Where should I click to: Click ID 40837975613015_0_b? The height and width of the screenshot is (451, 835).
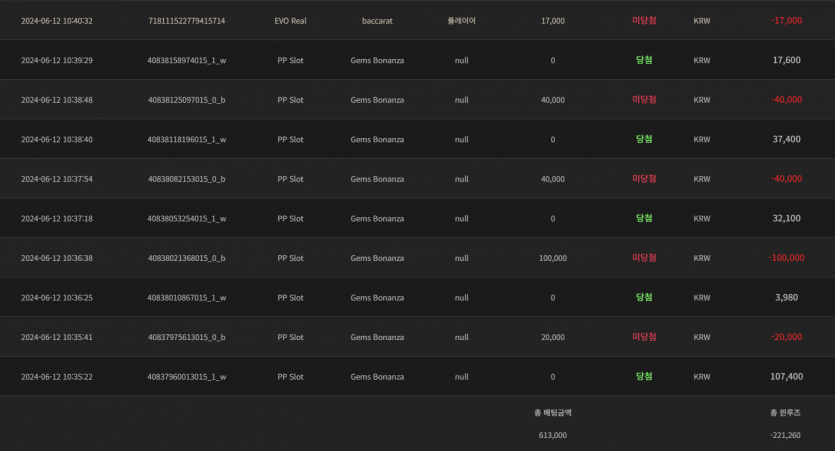[x=186, y=337]
